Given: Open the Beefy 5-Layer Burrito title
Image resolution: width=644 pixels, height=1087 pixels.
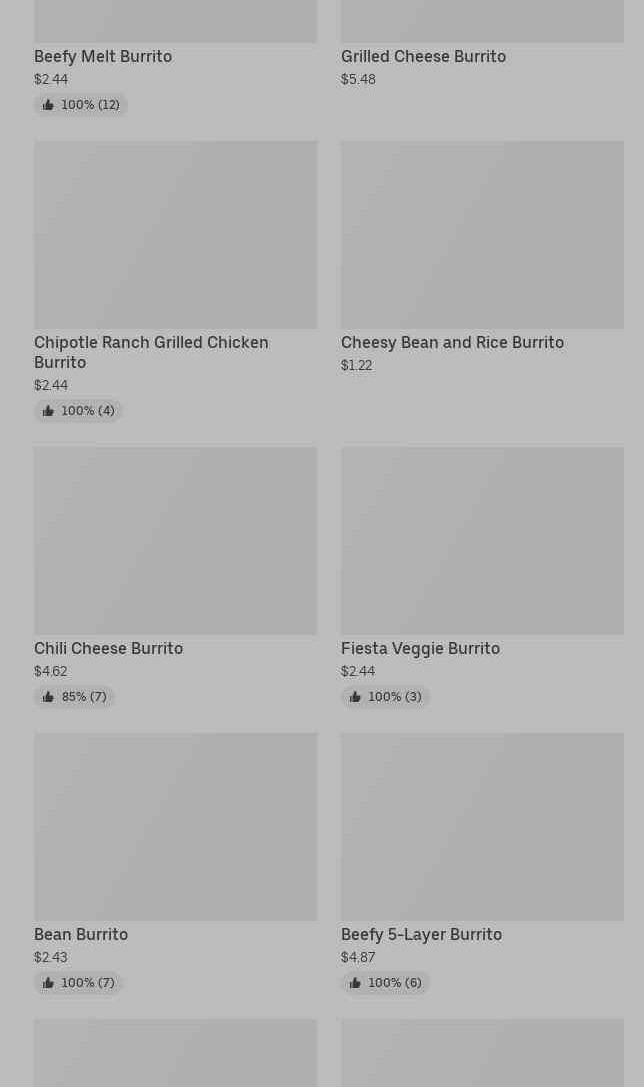Looking at the screenshot, I should [x=421, y=935].
